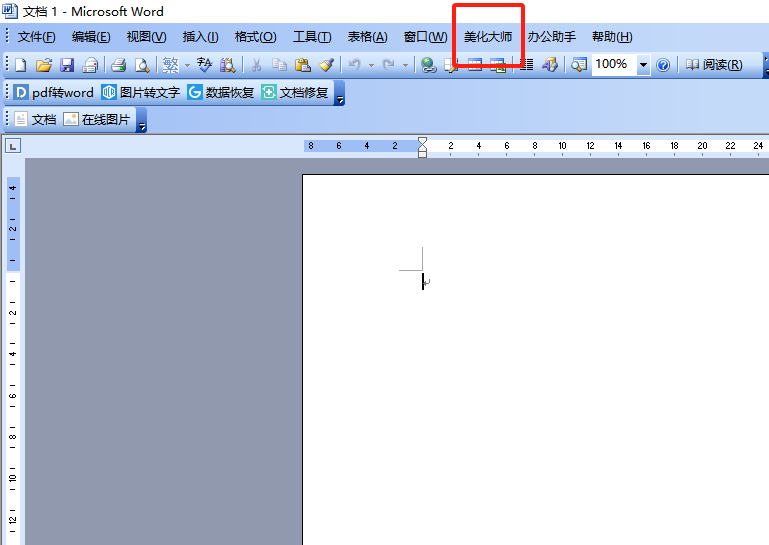Open Print Preview from toolbar

click(141, 65)
